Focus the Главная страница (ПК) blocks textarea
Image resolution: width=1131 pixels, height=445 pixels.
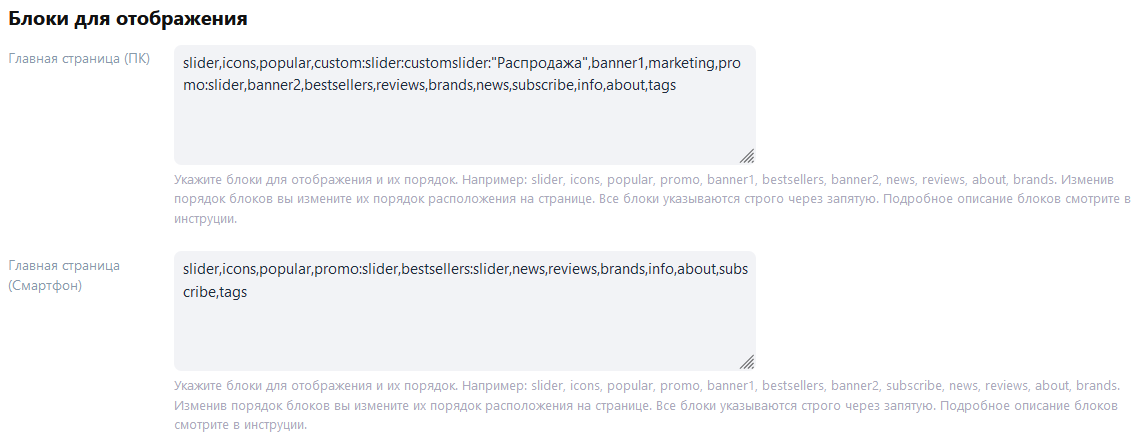465,105
